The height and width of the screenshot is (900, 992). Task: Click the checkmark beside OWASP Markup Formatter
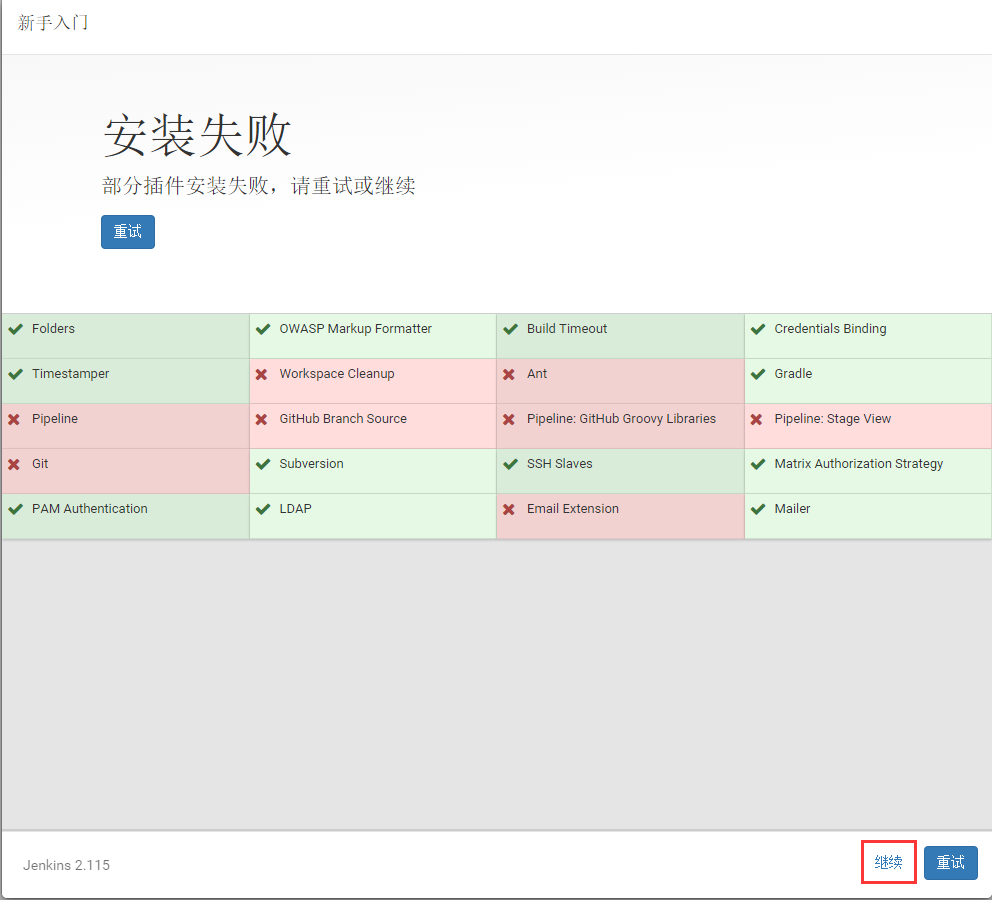263,329
